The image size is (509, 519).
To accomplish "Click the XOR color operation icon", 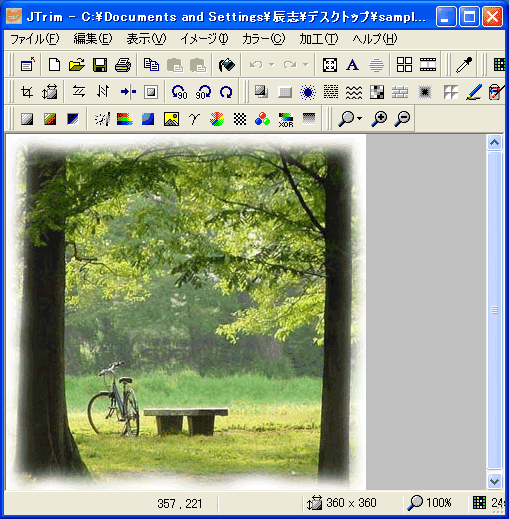I will click(x=286, y=119).
